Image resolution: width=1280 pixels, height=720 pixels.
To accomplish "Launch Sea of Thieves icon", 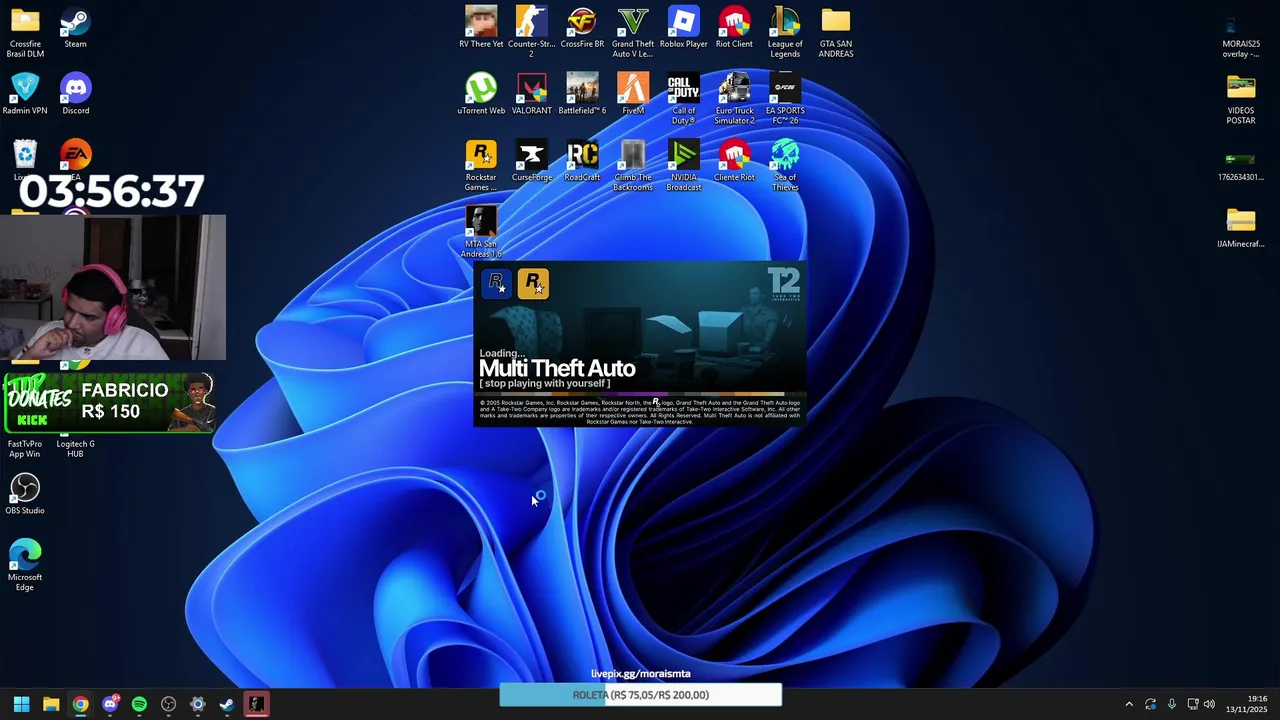I will coord(785,166).
